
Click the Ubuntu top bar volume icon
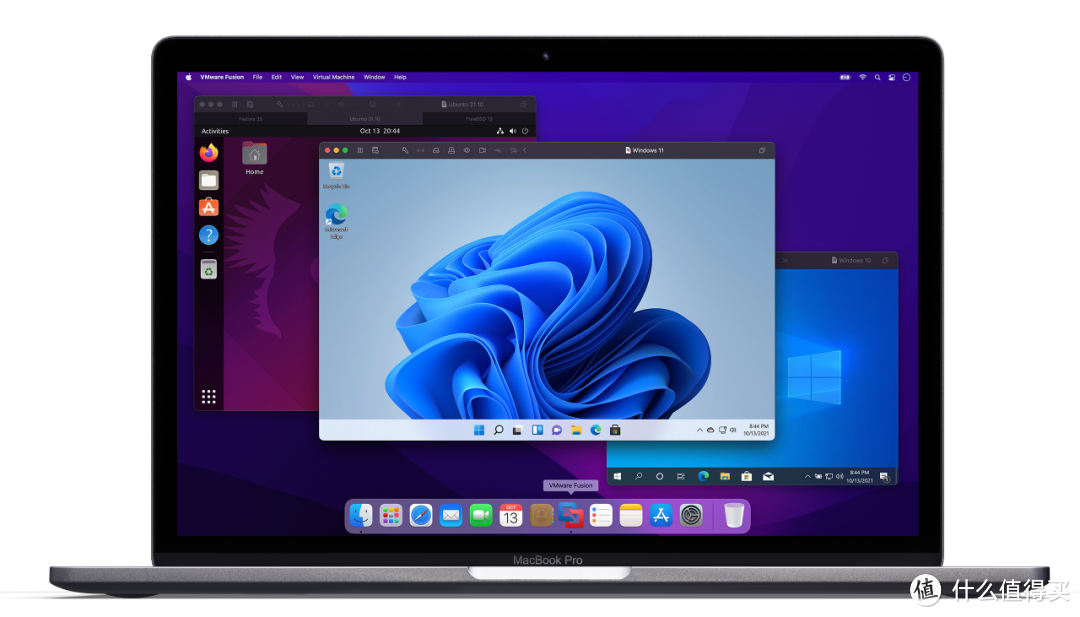[x=512, y=131]
